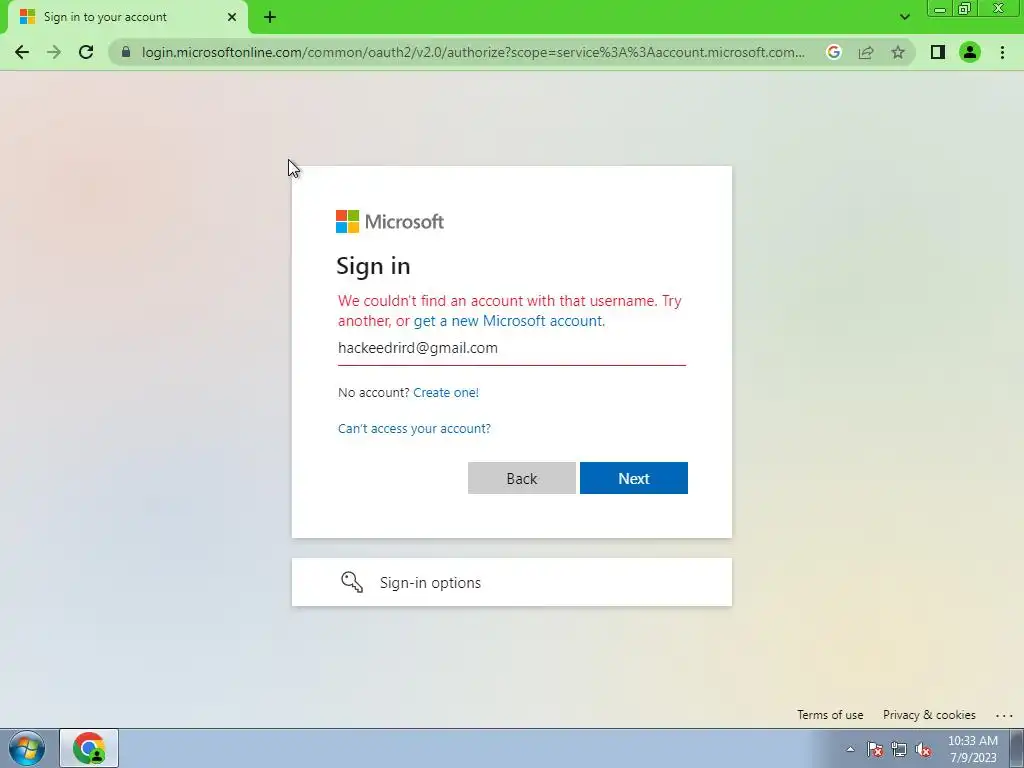Click the network tray icon
1024x768 pixels.
point(899,749)
